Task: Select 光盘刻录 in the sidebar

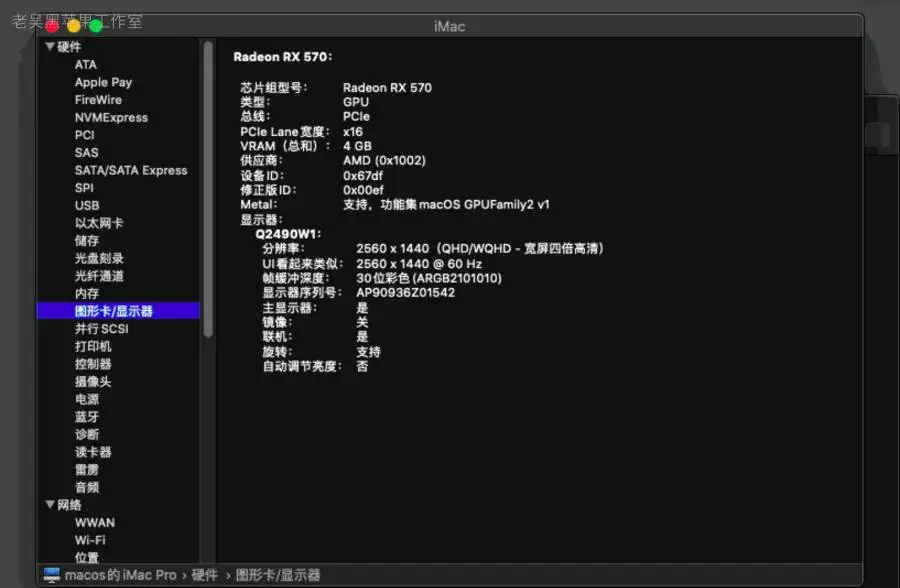Action: [x=99, y=258]
